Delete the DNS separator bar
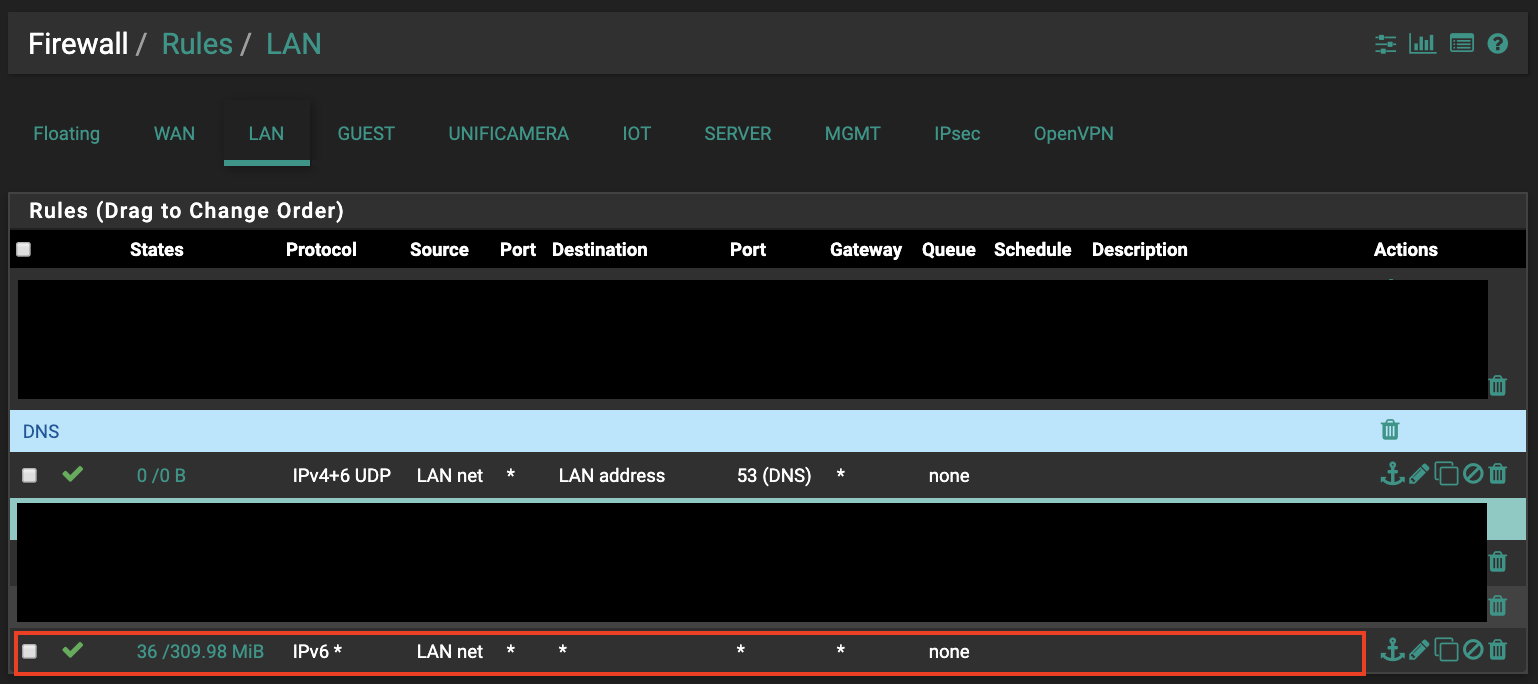Screen dimensions: 1538x684 [x=1390, y=430]
